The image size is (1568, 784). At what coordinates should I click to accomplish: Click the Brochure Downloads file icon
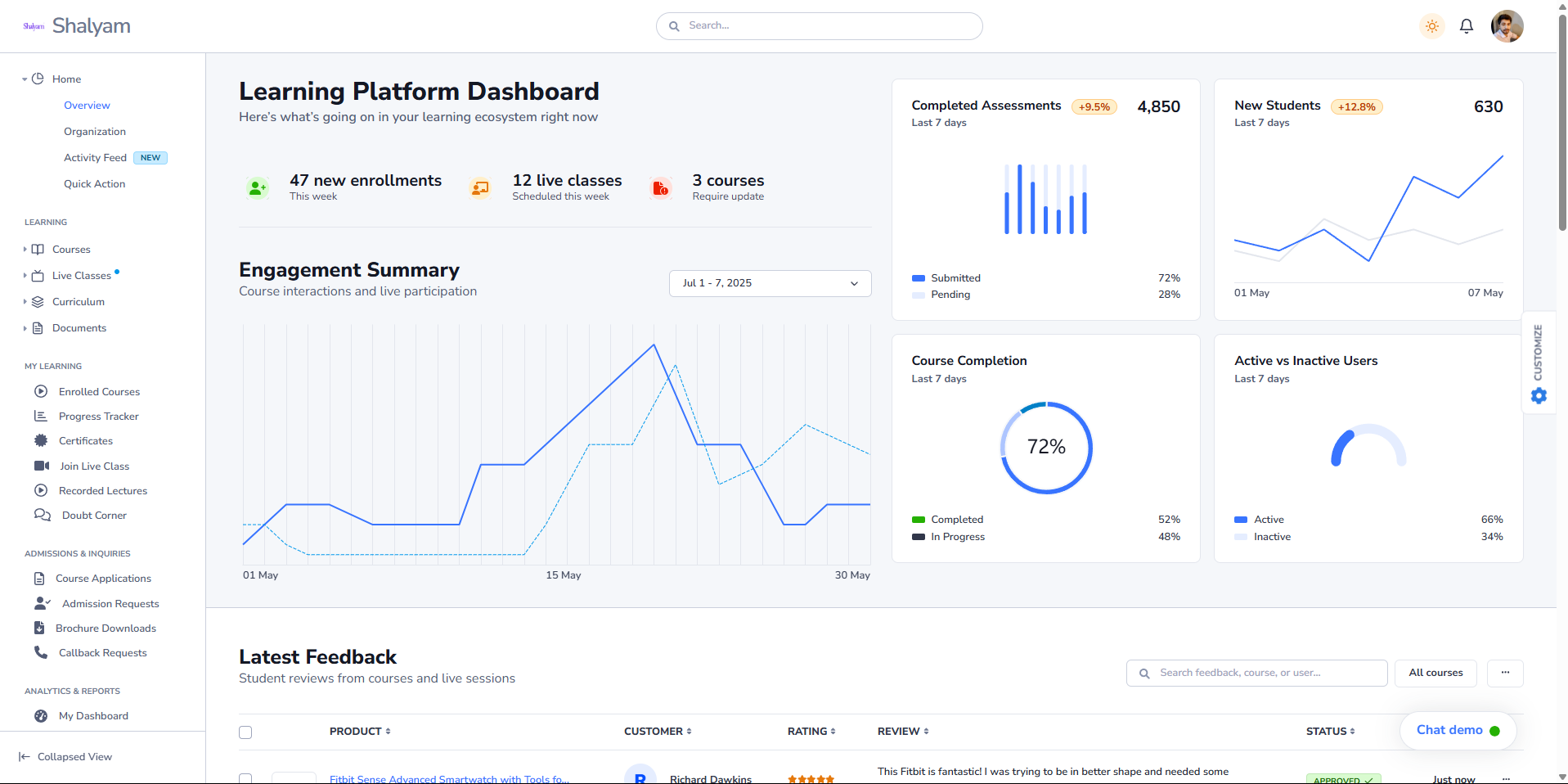tap(39, 628)
